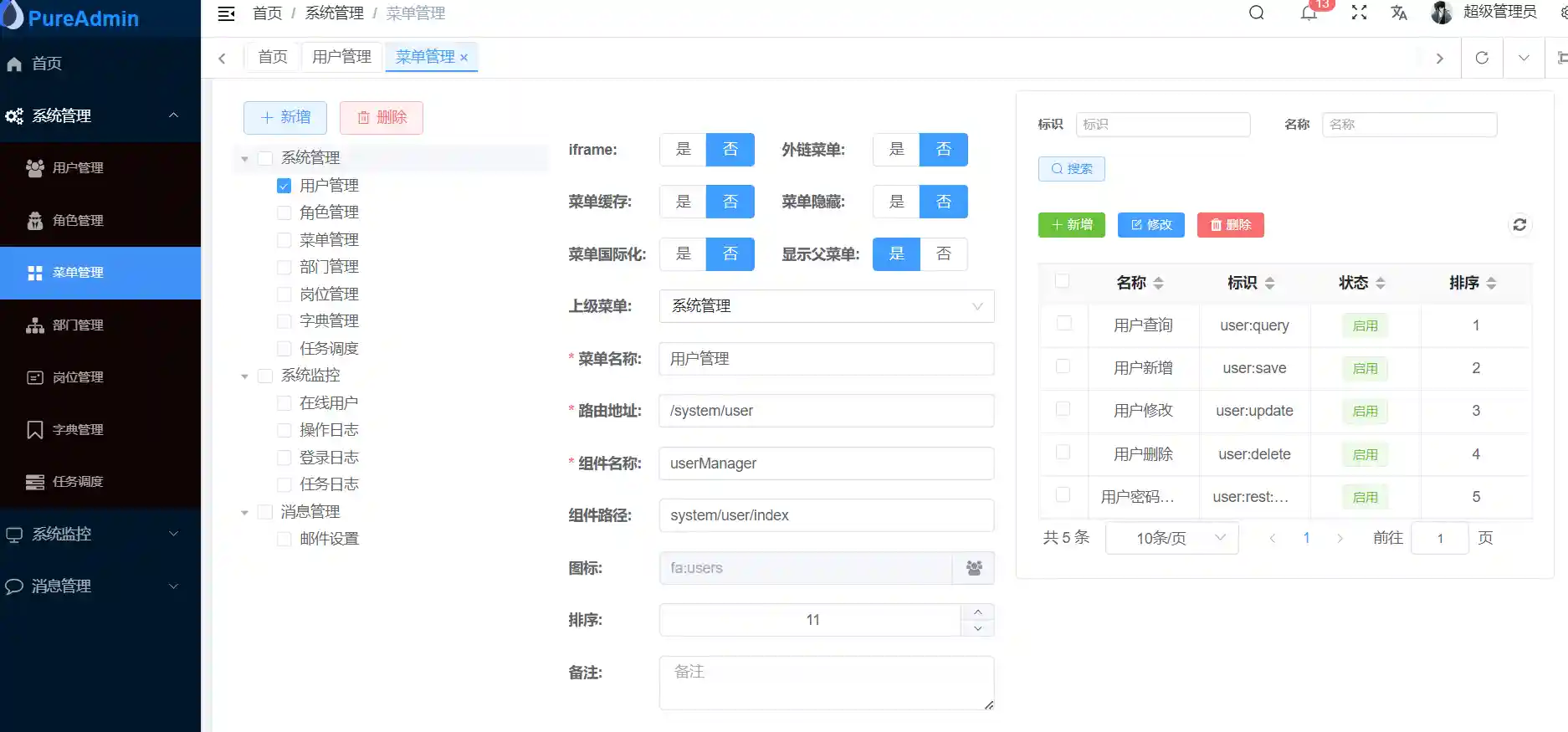Click the blue 搜索 button
This screenshot has height=732, width=1568.
tap(1071, 169)
